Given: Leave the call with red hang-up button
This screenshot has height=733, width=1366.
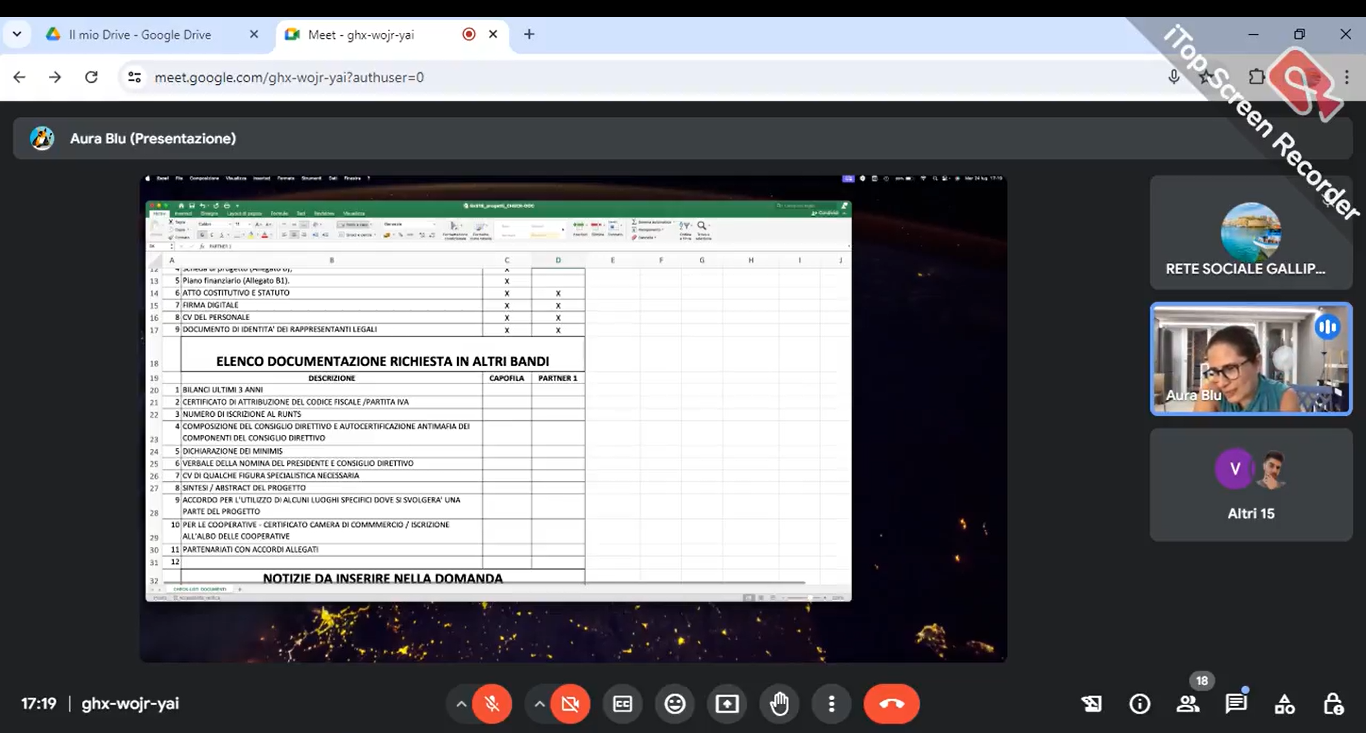Looking at the screenshot, I should pyautogui.click(x=892, y=704).
